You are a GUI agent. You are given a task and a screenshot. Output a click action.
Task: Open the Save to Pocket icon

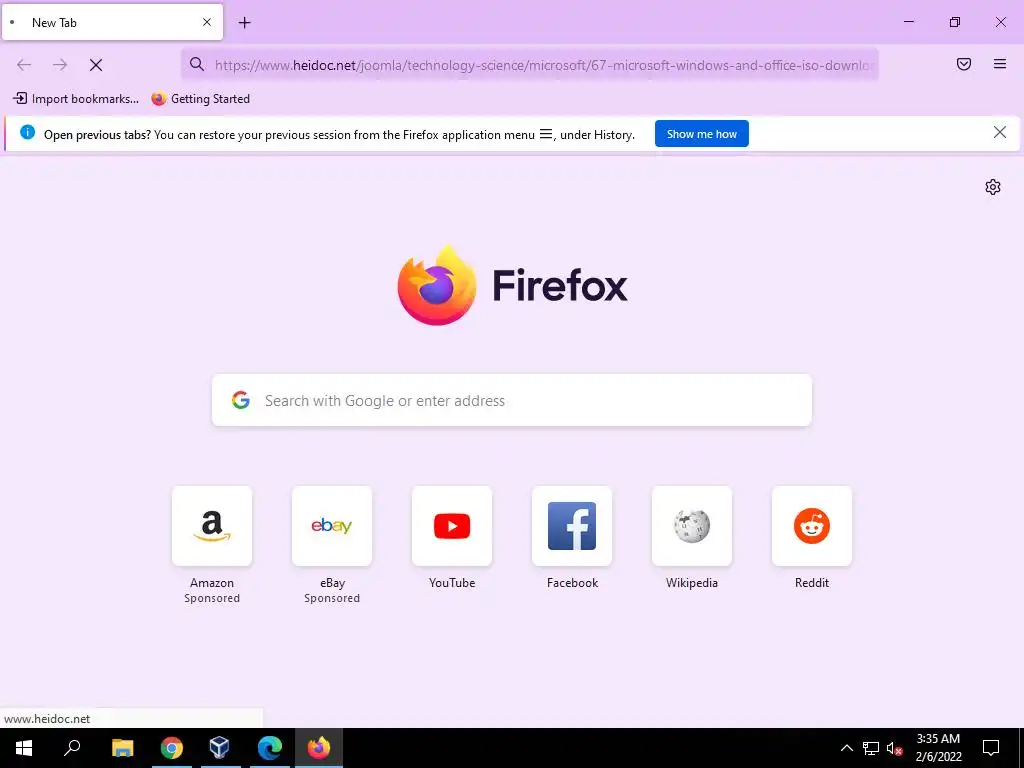(x=964, y=64)
